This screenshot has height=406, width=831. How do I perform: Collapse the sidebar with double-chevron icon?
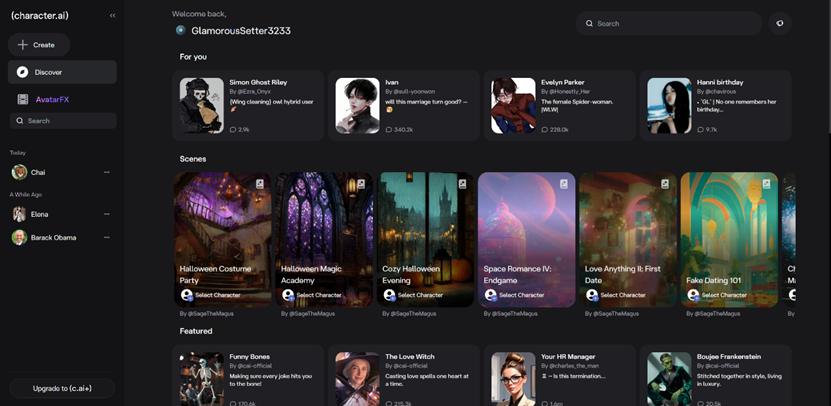112,16
